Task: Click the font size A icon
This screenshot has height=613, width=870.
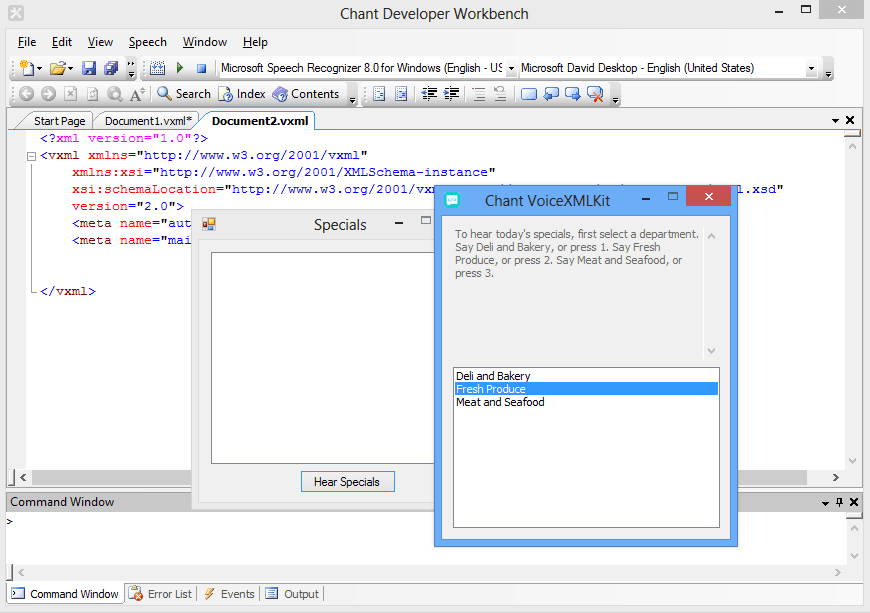Action: point(137,94)
